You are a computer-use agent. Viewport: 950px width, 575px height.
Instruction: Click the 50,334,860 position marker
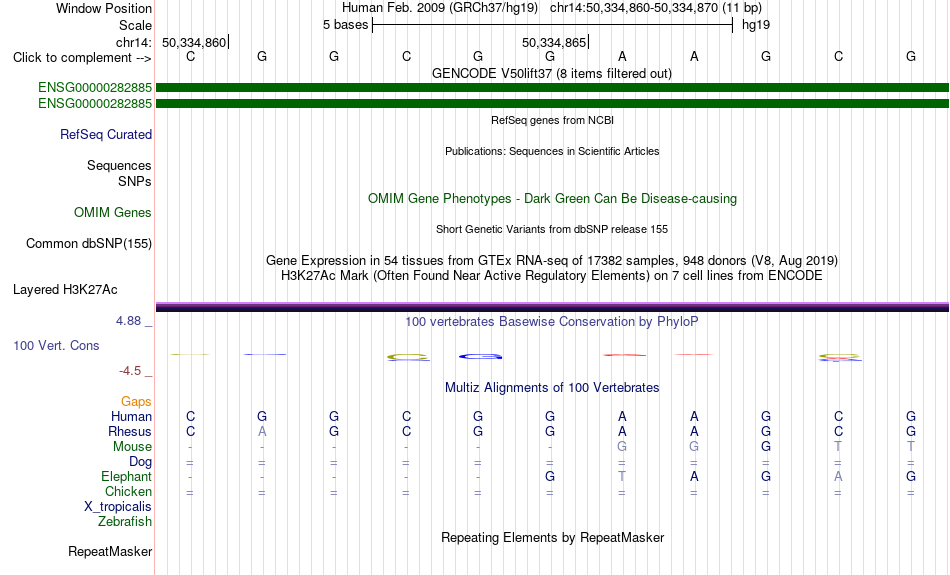[x=194, y=42]
